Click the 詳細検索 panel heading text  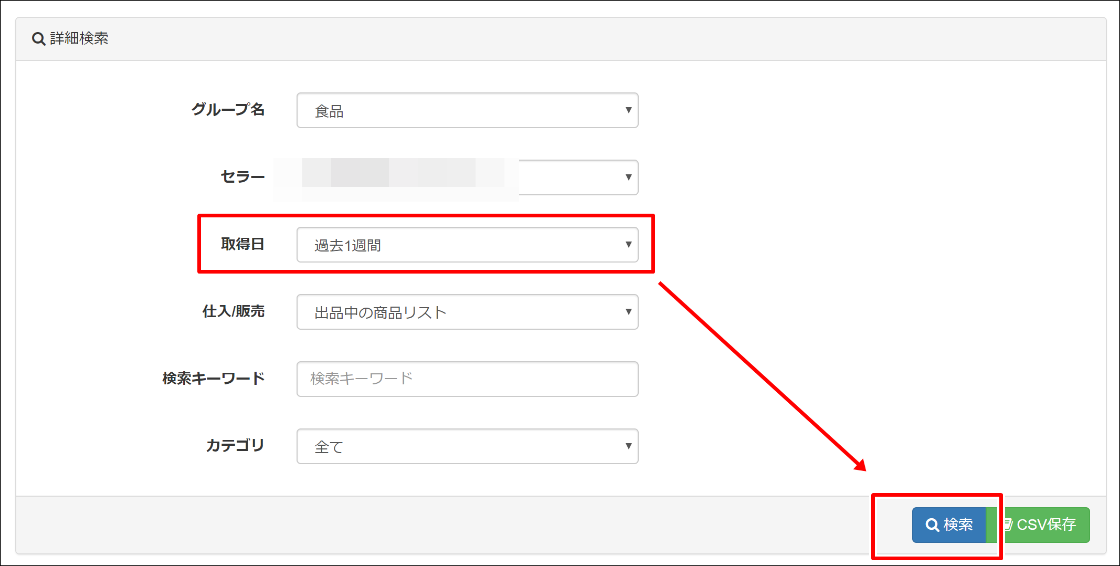coord(79,39)
